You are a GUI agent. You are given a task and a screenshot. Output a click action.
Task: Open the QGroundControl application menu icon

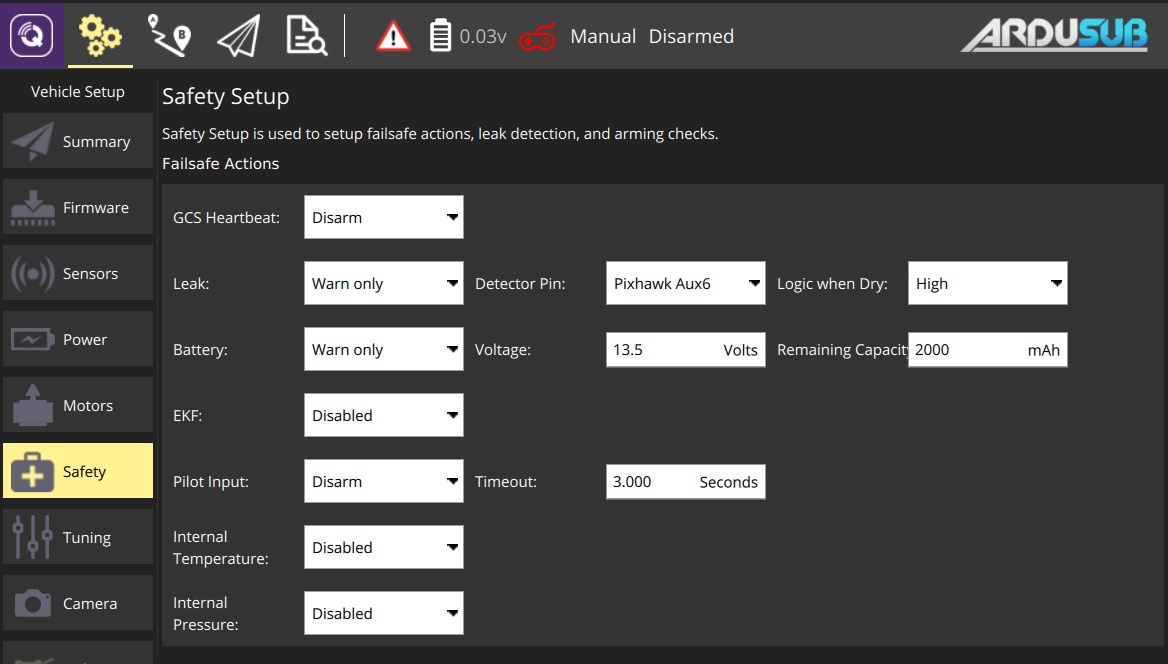[31, 35]
